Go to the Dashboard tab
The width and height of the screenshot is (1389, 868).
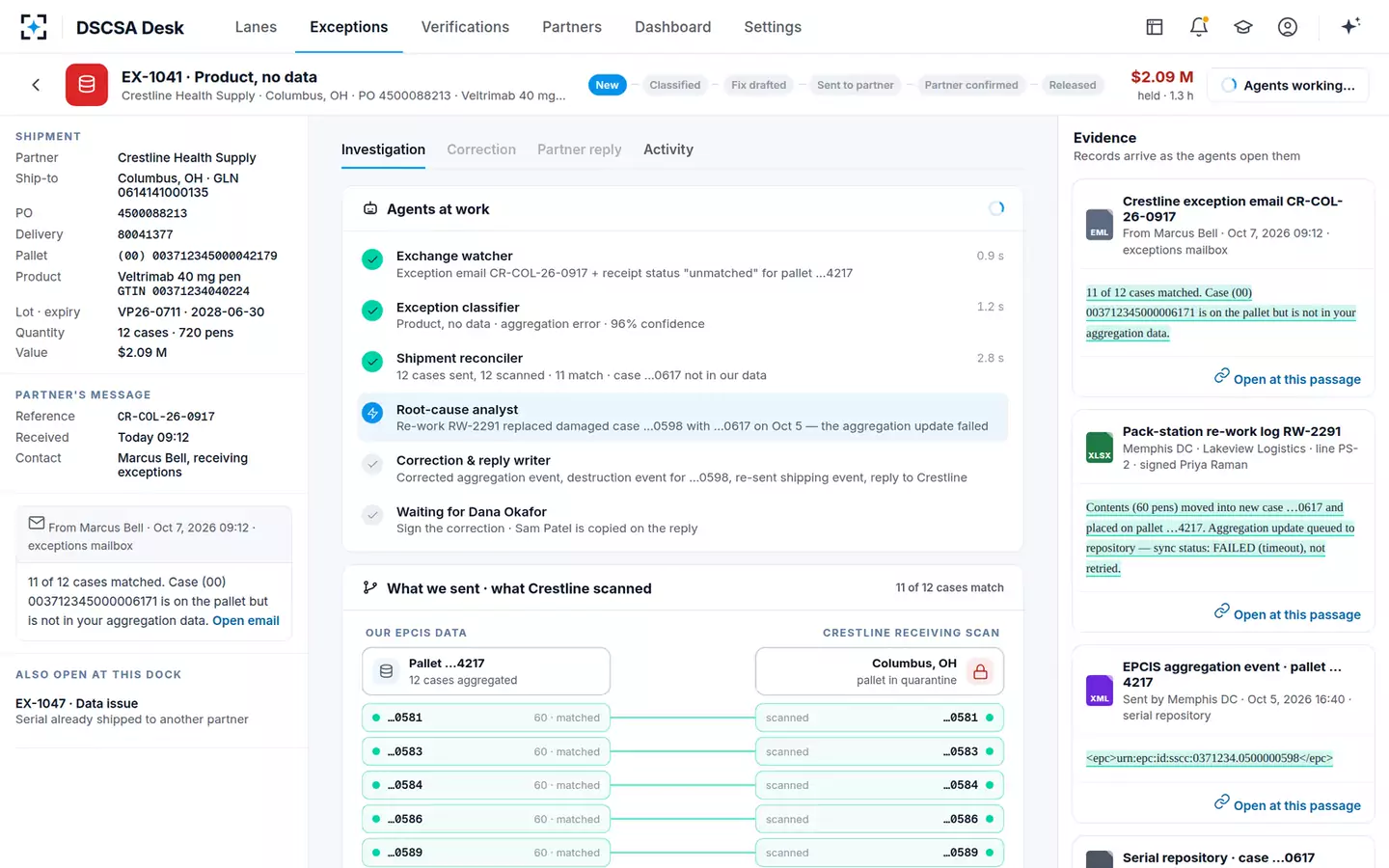click(672, 27)
